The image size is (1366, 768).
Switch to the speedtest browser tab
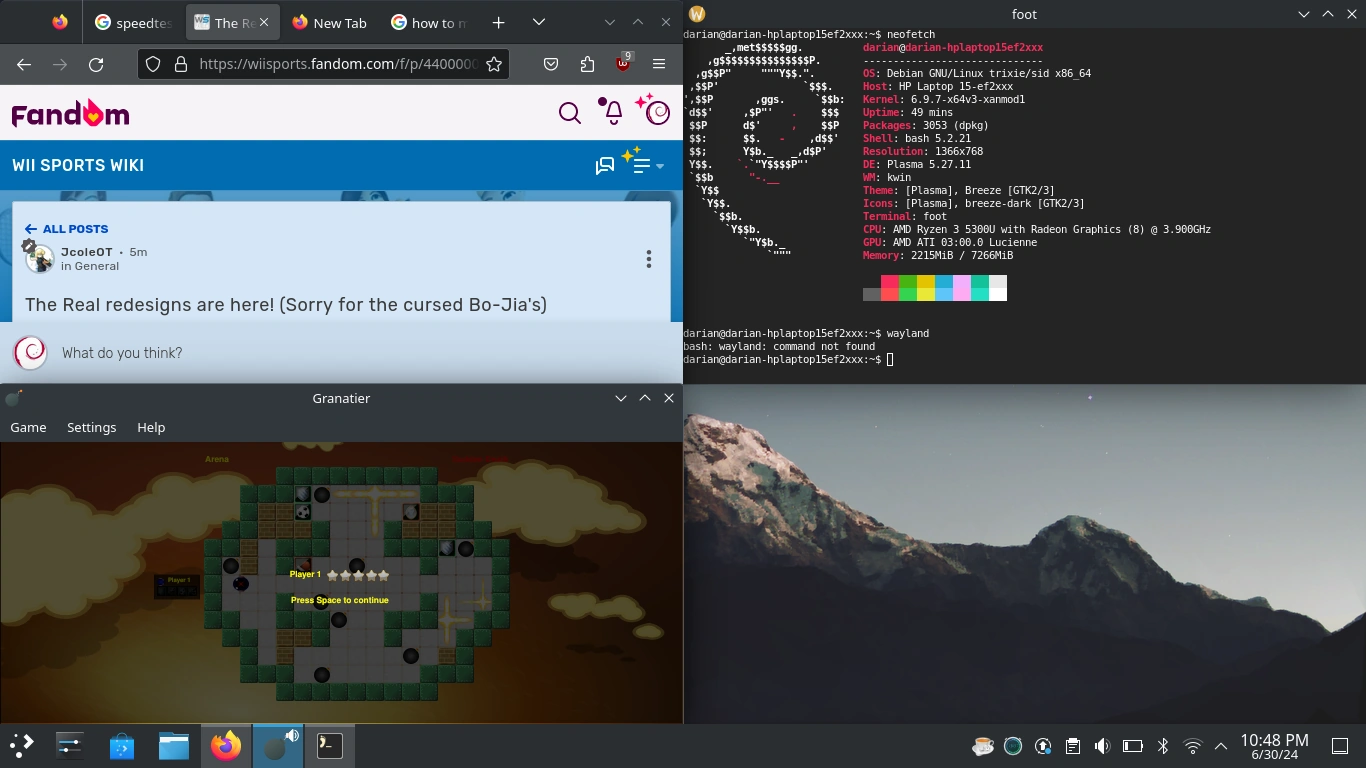140,22
